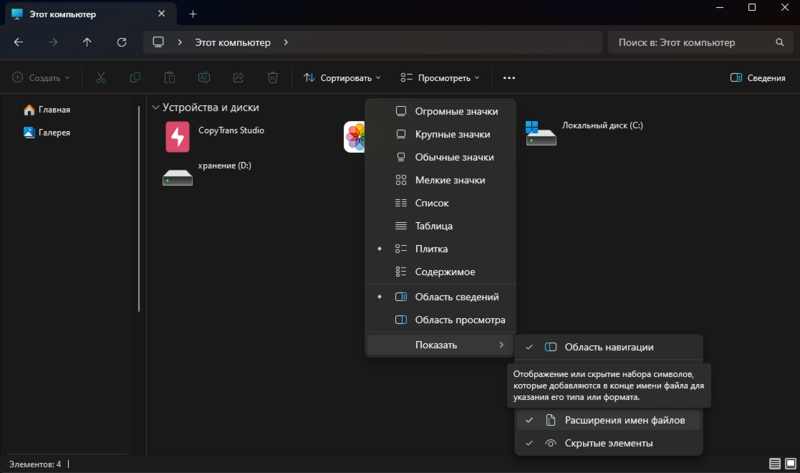Click the search magnifier icon
The image size is (800, 473).
pos(780,42)
